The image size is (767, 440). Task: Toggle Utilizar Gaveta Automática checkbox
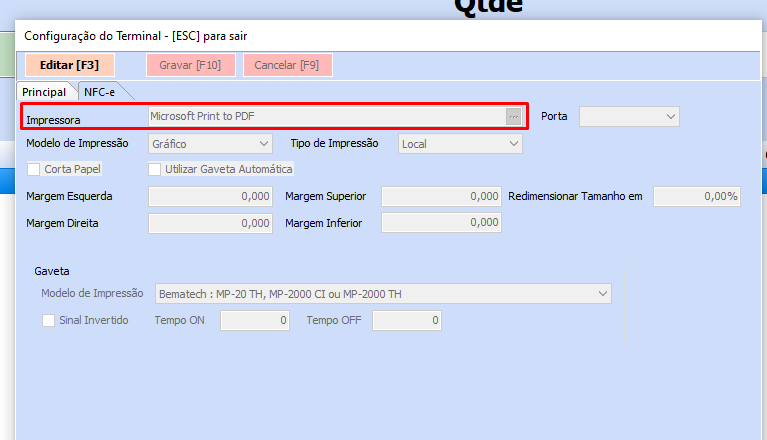point(155,170)
